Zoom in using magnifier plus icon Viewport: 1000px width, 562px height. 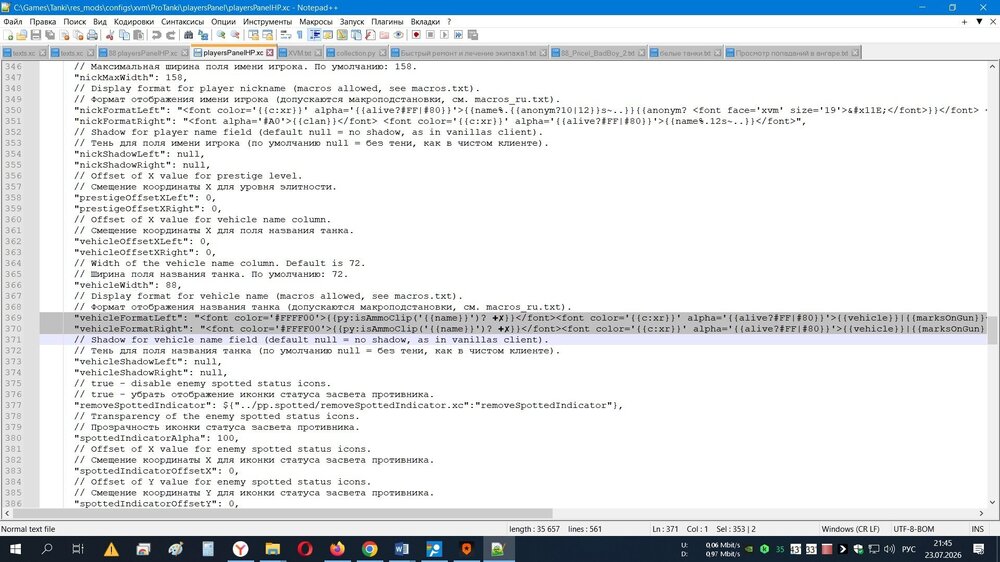point(221,35)
